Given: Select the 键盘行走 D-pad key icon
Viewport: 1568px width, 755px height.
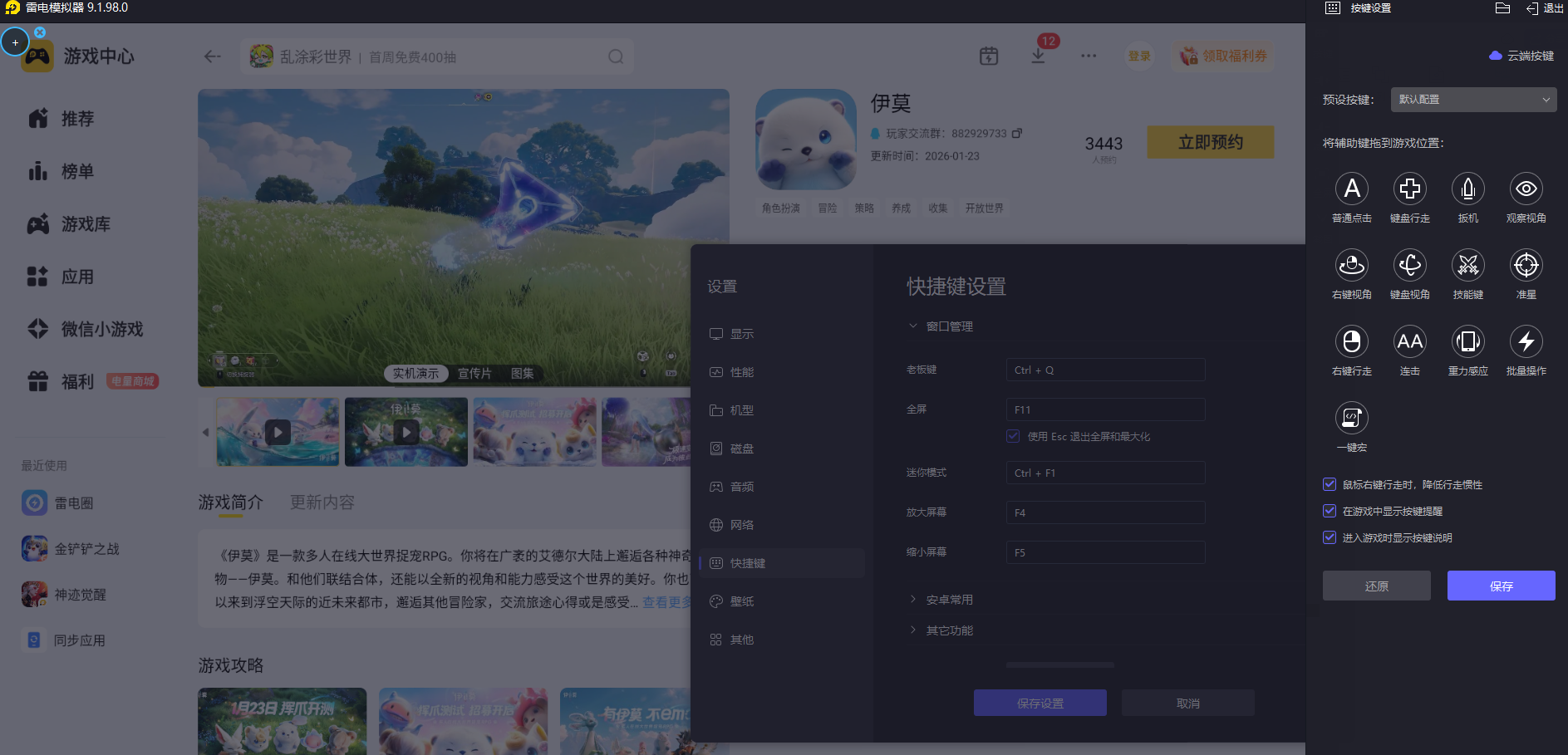Looking at the screenshot, I should (1410, 189).
